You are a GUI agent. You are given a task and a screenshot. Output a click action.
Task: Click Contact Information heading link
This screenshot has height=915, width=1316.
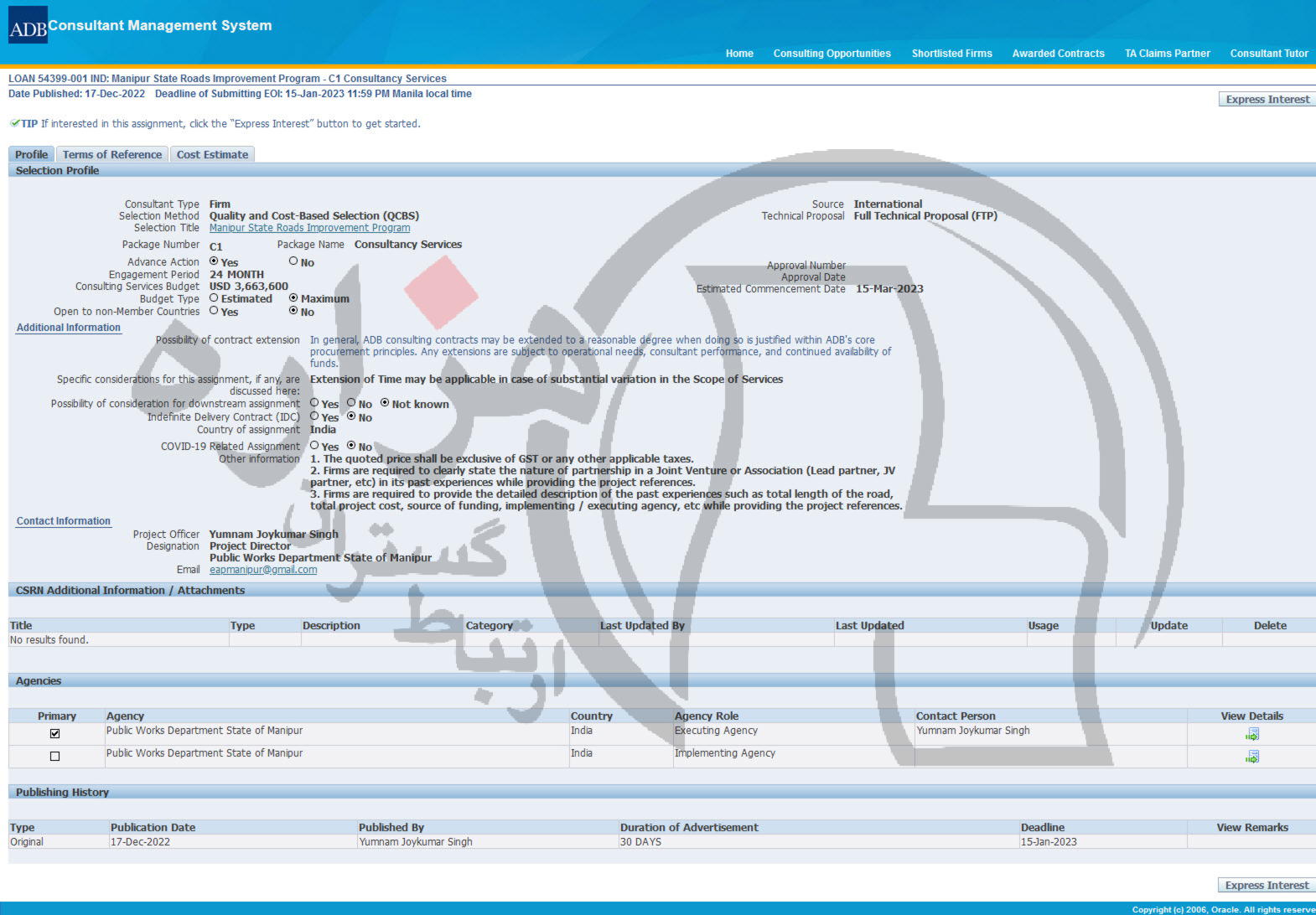(x=64, y=521)
